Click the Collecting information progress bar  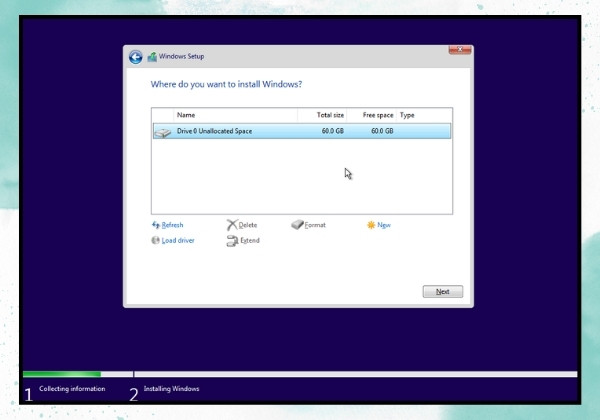[x=78, y=374]
